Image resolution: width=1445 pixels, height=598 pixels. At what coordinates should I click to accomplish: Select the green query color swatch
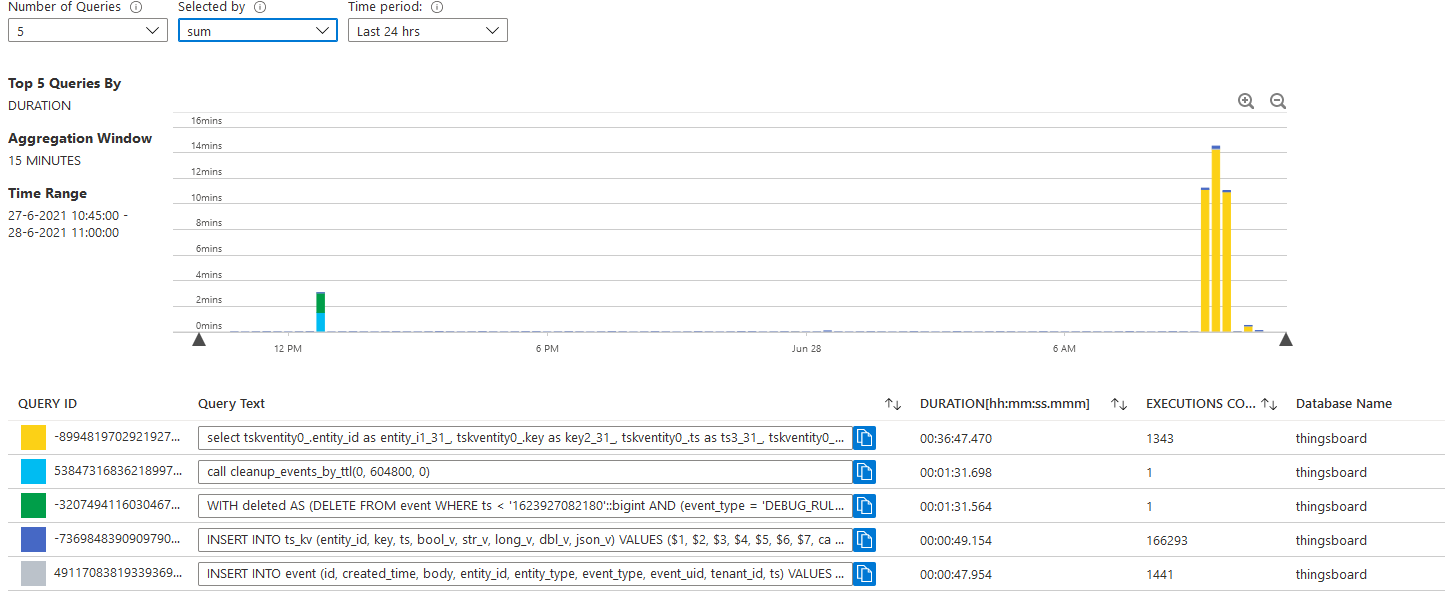point(33,506)
